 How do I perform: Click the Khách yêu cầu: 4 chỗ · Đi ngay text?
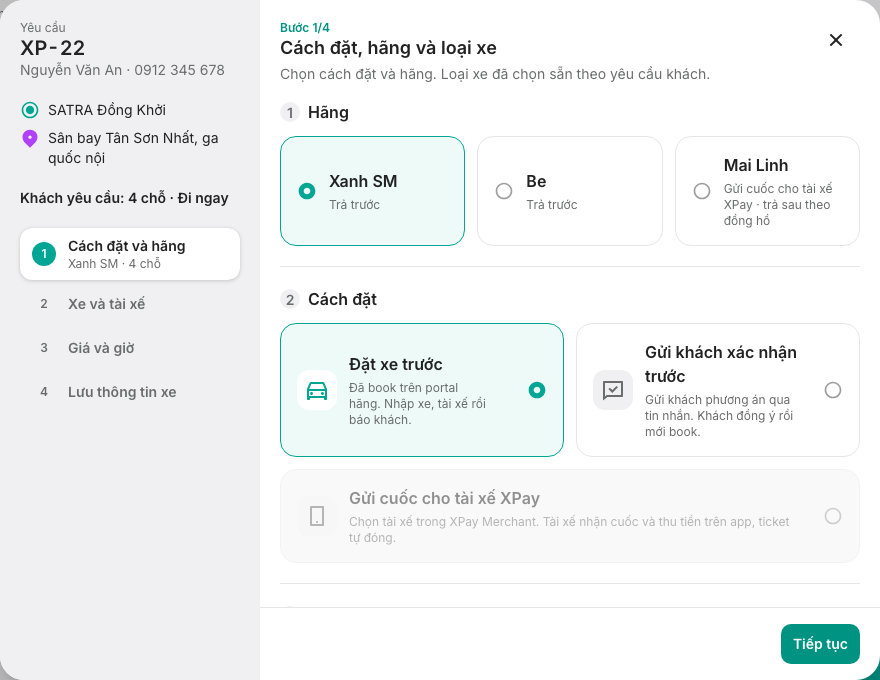(x=125, y=198)
